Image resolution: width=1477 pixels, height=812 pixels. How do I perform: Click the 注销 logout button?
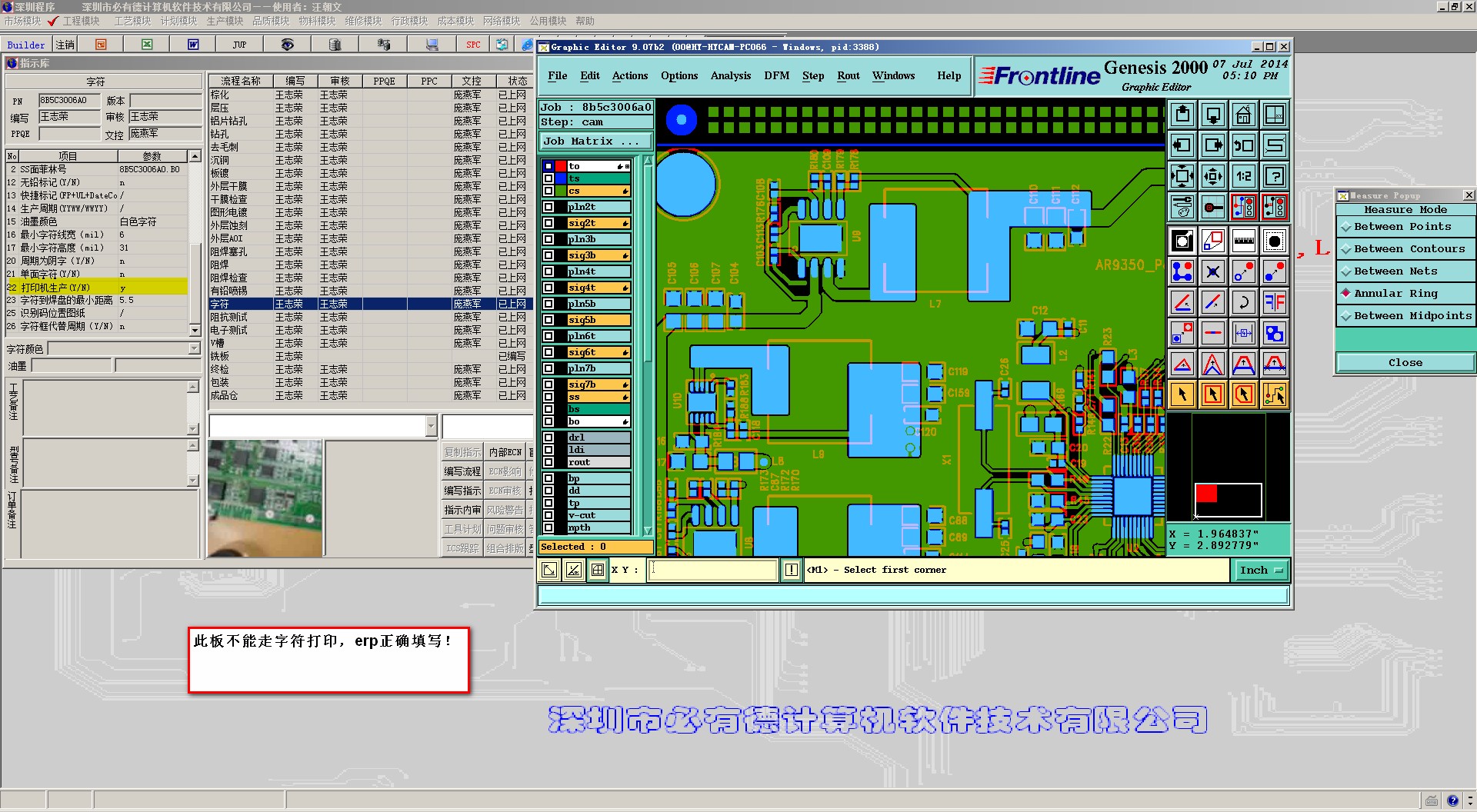[x=65, y=45]
